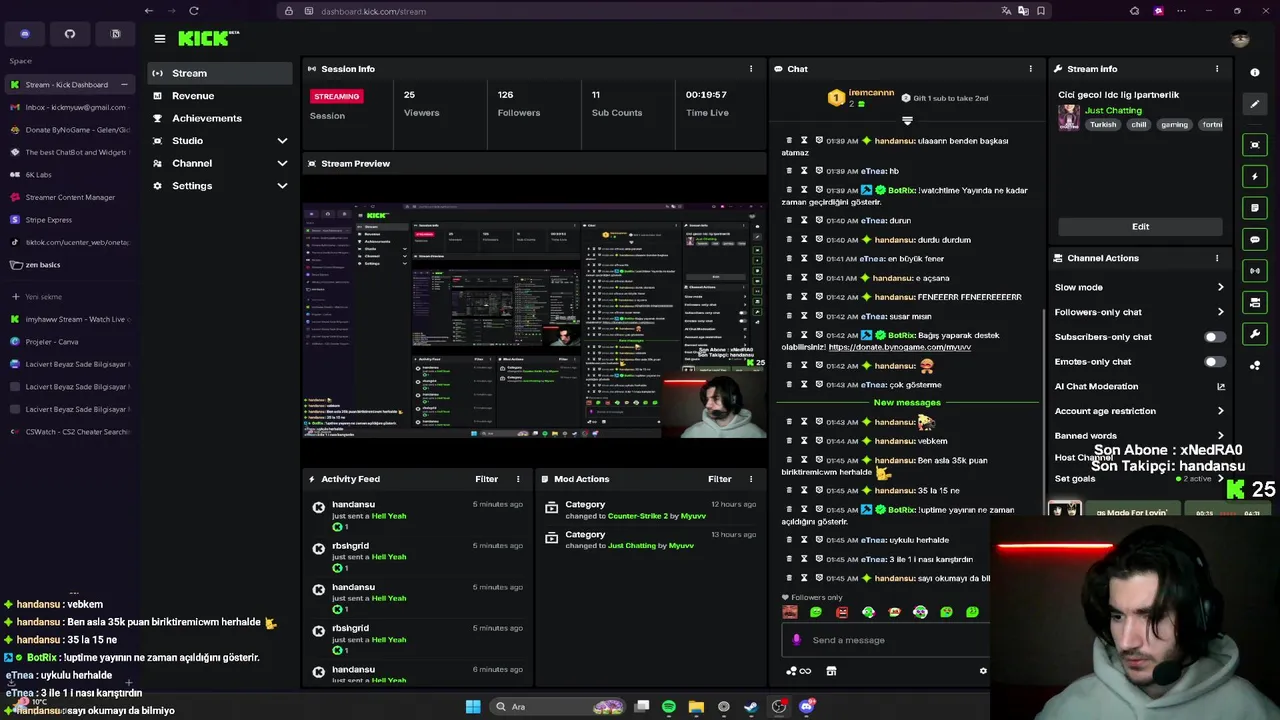
Task: Select Stream in the sidebar
Action: (x=219, y=73)
